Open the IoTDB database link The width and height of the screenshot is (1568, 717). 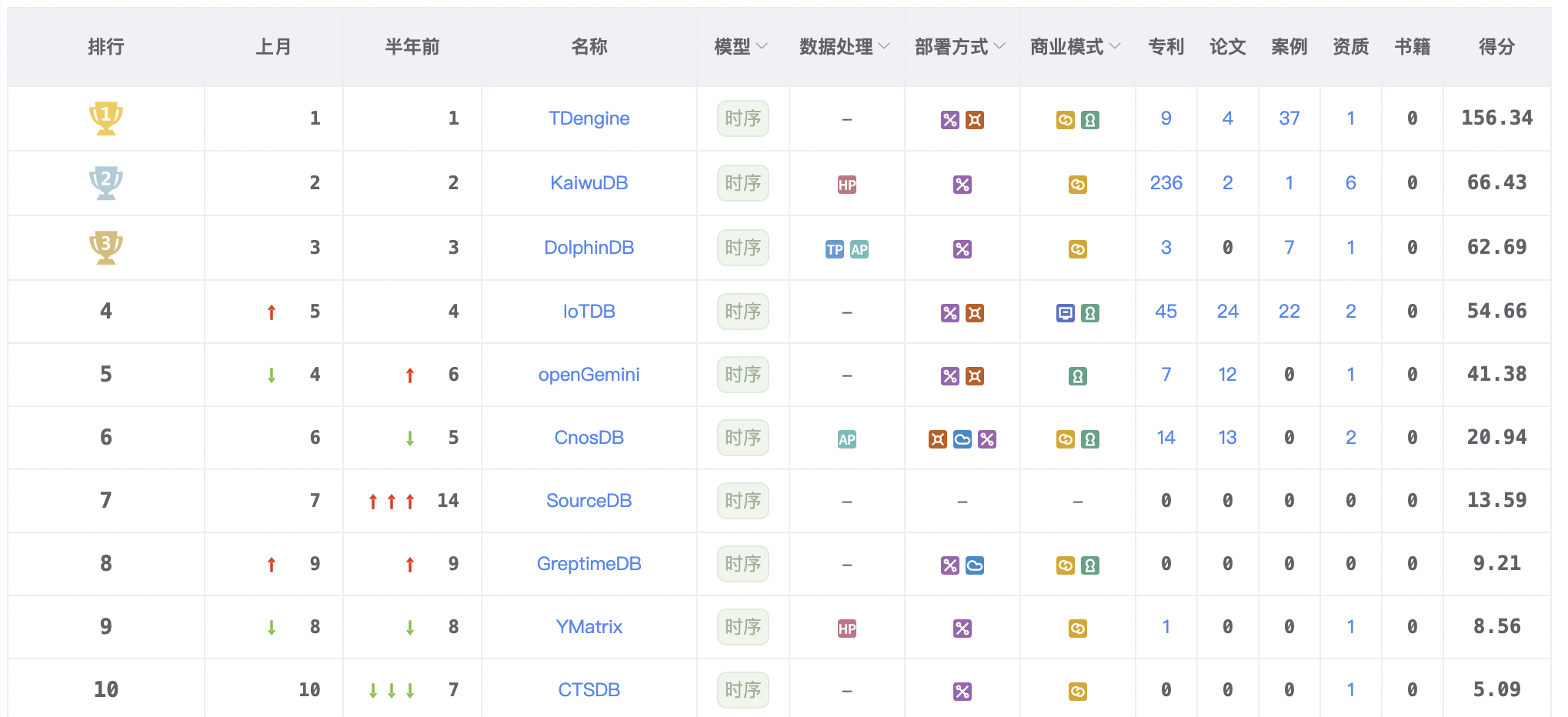tap(589, 312)
